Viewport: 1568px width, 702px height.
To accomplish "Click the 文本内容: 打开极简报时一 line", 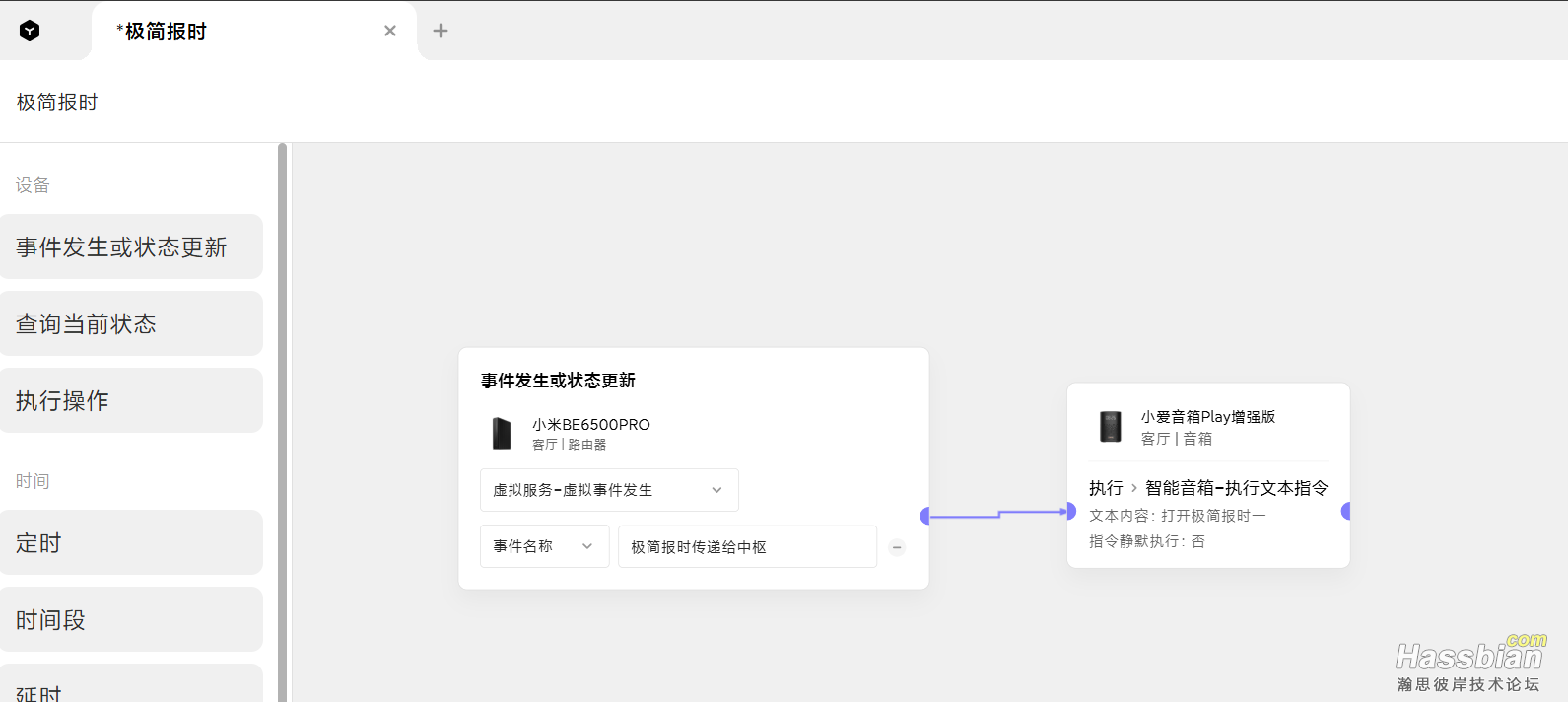I will pos(1178,516).
